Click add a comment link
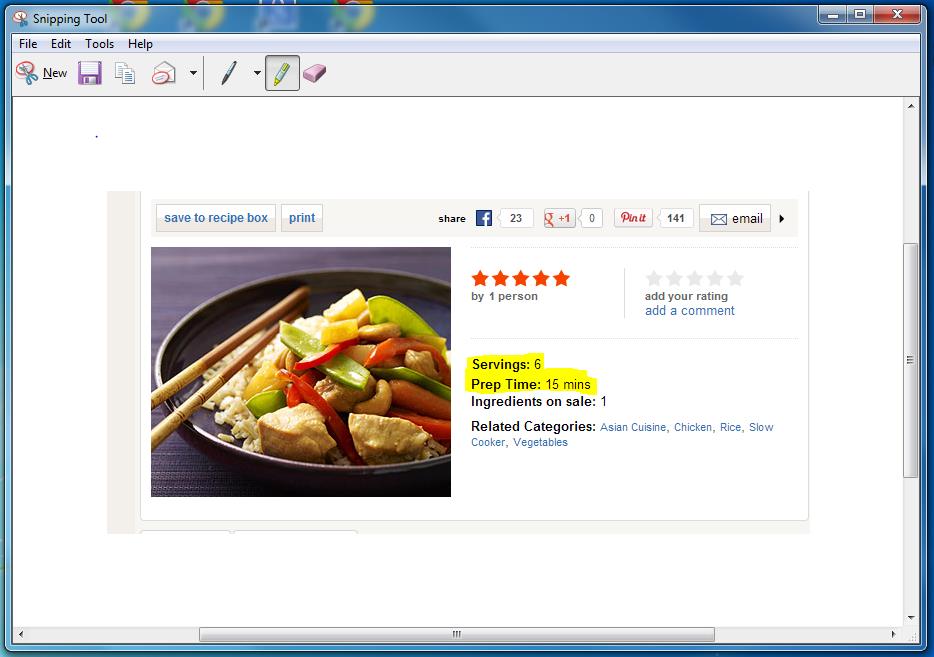Image resolution: width=934 pixels, height=657 pixels. pyautogui.click(x=690, y=310)
